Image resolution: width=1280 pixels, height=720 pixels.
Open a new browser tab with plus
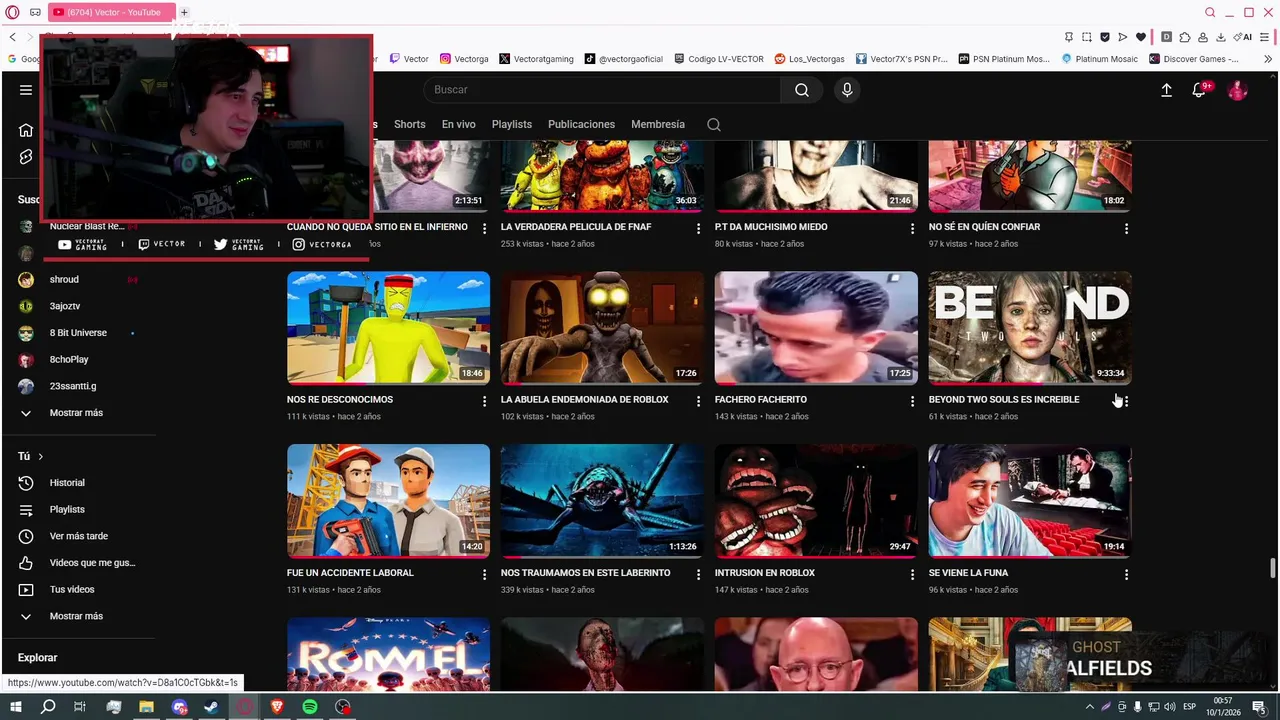pos(184,12)
